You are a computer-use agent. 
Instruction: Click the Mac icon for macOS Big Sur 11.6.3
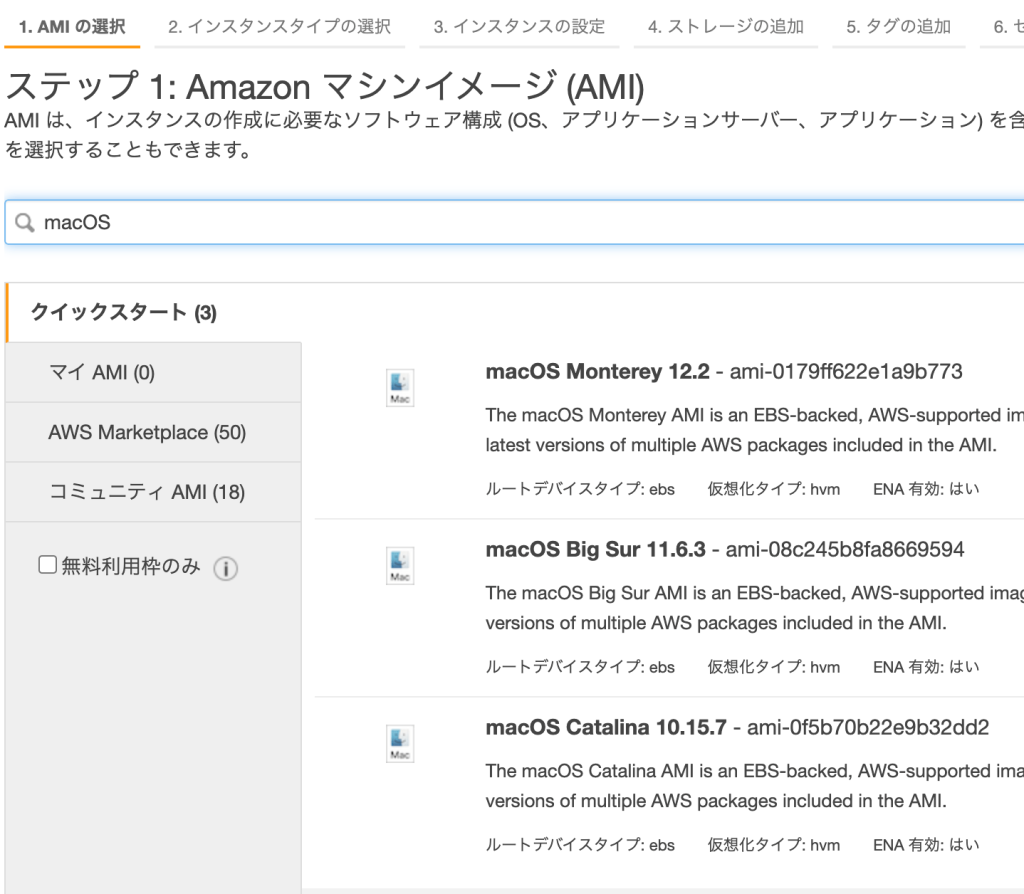(x=400, y=566)
